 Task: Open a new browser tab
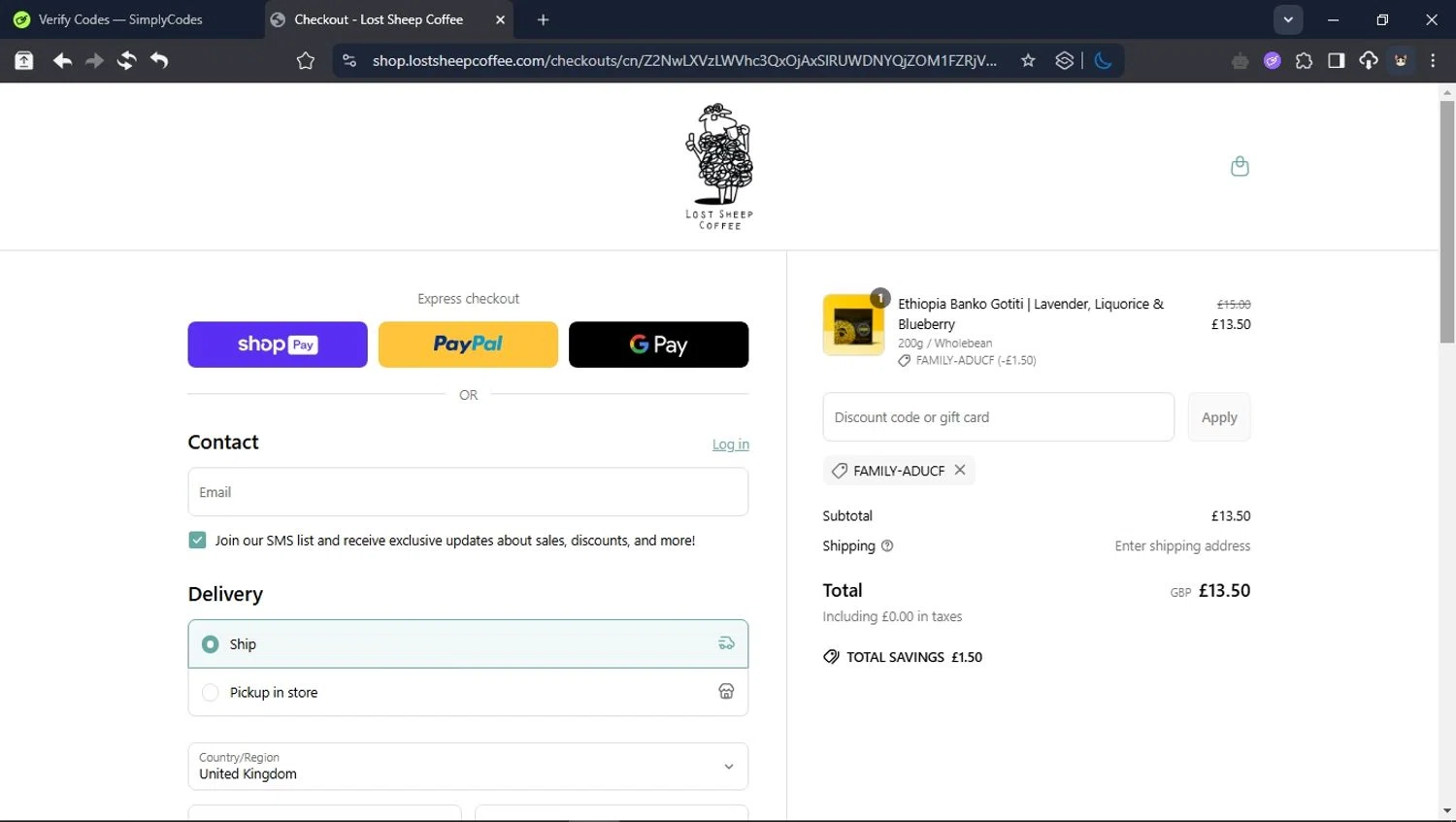[x=544, y=19]
